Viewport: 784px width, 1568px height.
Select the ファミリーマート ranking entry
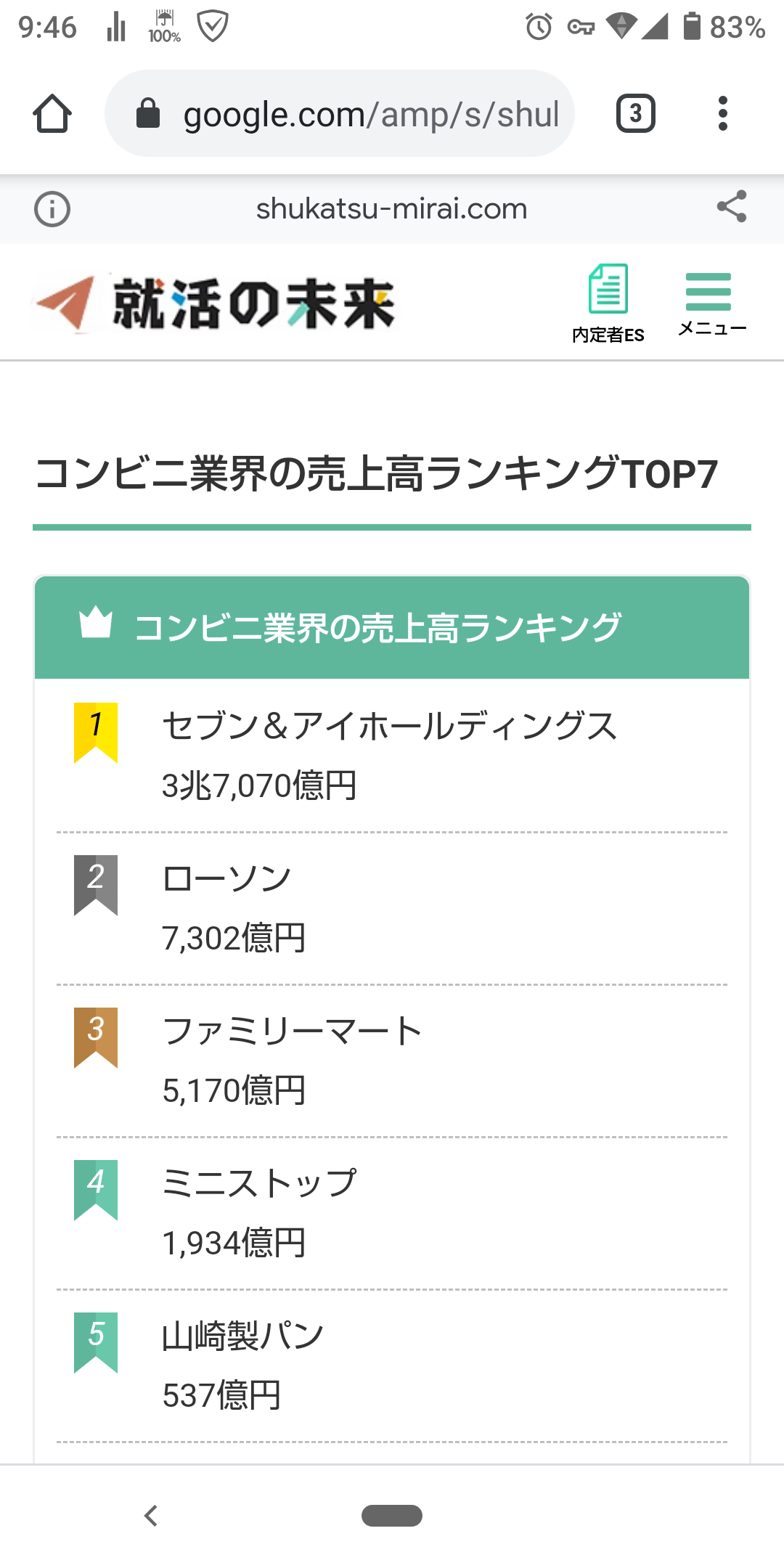click(292, 1031)
